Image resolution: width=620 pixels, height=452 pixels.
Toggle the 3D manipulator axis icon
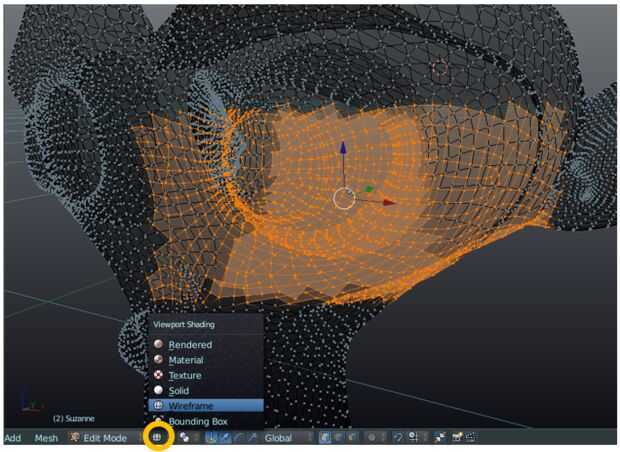[211, 437]
